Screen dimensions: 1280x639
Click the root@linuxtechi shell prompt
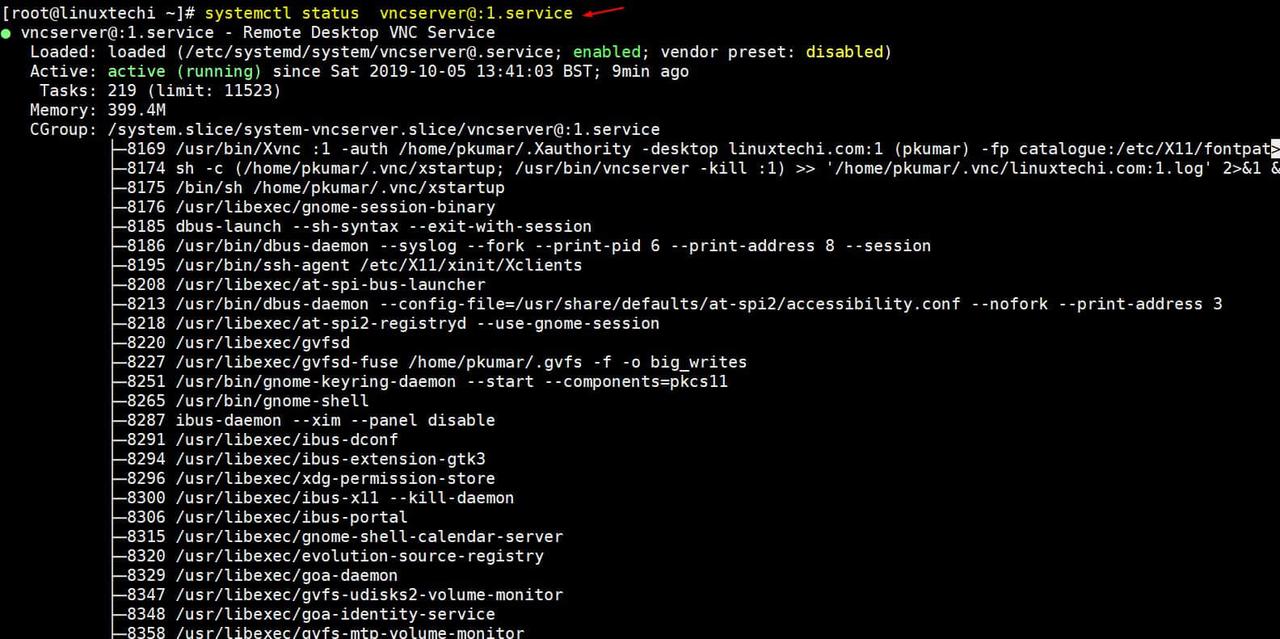(98, 13)
